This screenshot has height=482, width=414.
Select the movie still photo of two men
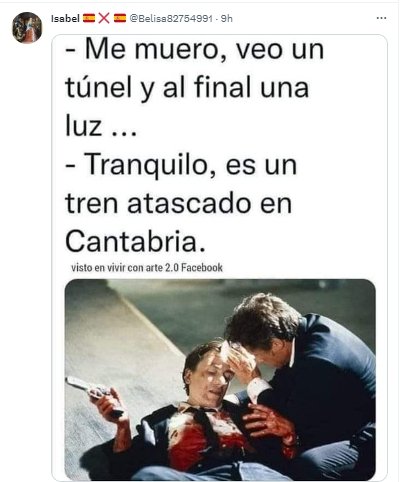(x=220, y=380)
